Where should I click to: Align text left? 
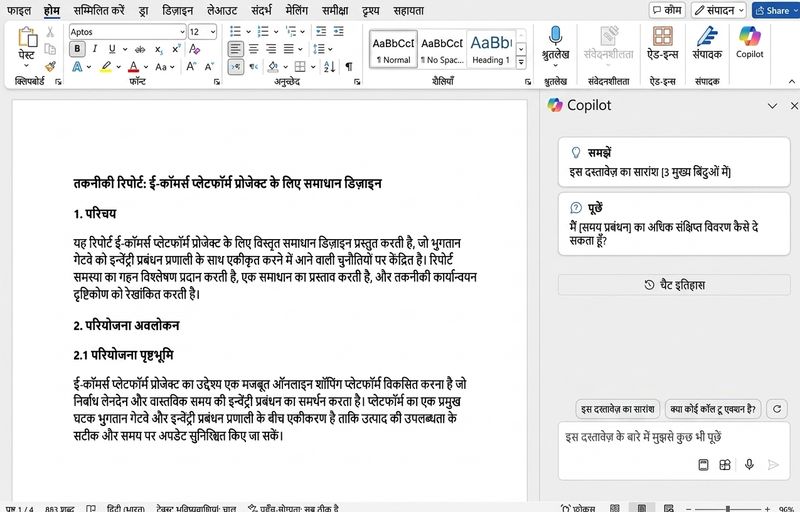pyautogui.click(x=235, y=49)
